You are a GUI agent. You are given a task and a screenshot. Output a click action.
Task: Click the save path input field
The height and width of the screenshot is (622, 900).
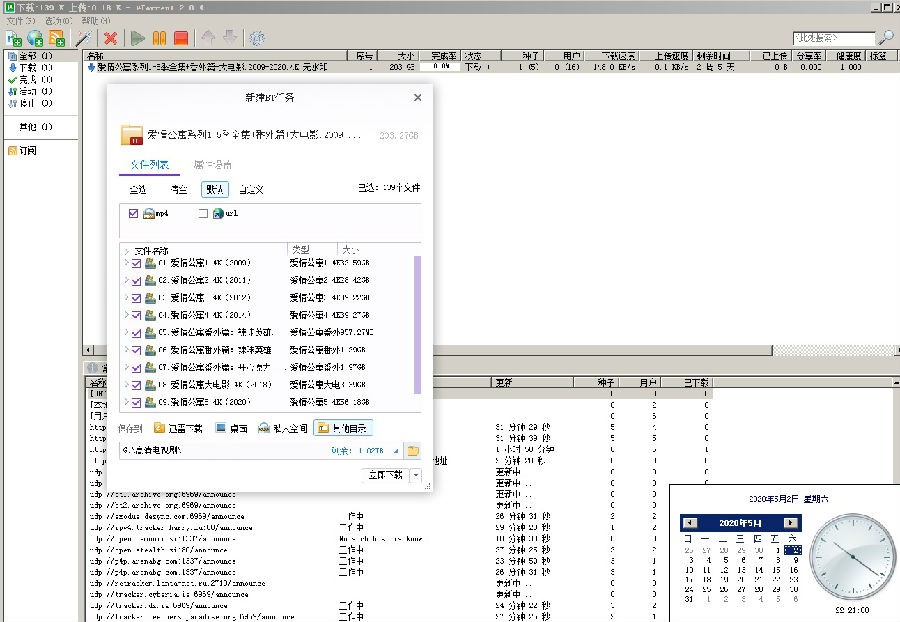(x=224, y=450)
